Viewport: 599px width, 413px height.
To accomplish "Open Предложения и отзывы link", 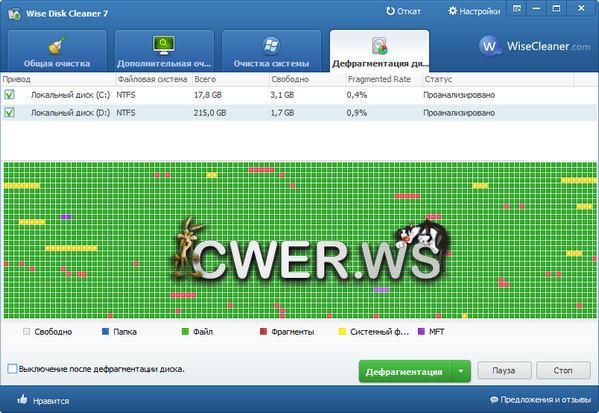I will tap(546, 400).
